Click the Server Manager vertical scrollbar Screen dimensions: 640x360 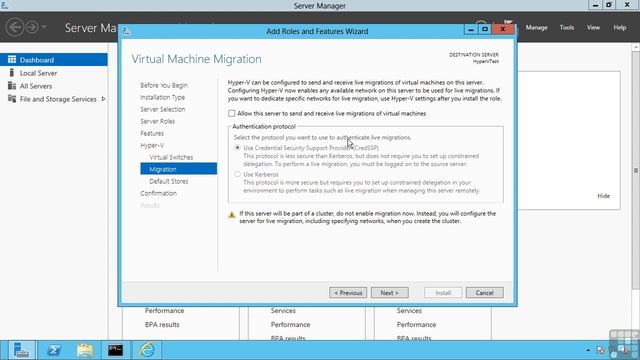tap(636, 170)
